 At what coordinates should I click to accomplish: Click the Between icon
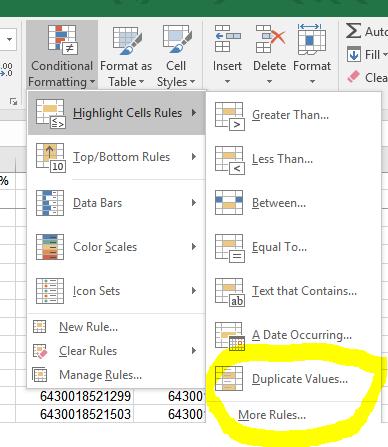click(x=229, y=203)
